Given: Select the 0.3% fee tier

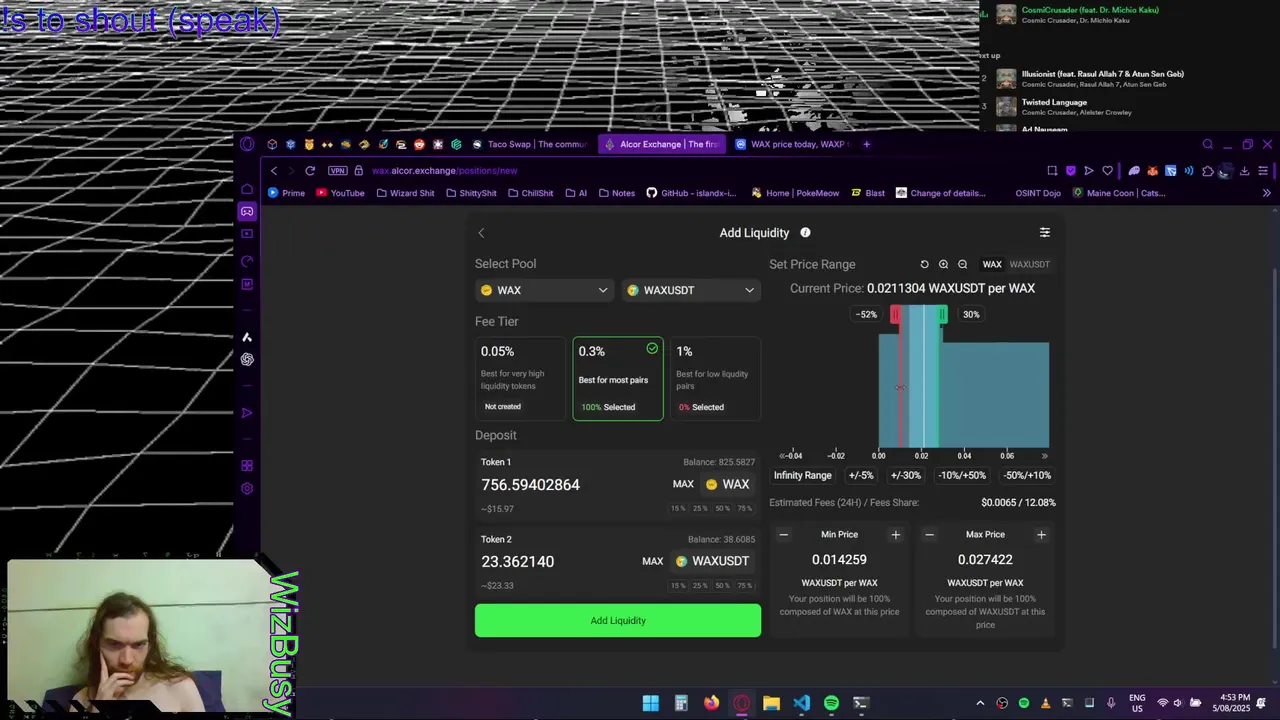Looking at the screenshot, I should click(x=618, y=379).
